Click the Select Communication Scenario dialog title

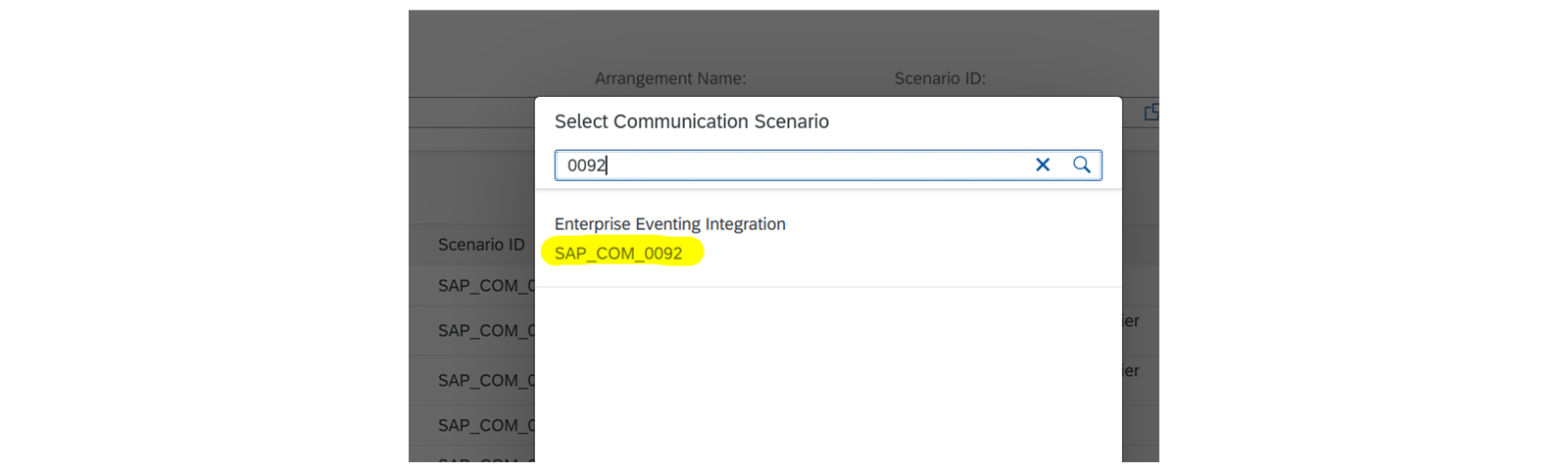tap(692, 121)
